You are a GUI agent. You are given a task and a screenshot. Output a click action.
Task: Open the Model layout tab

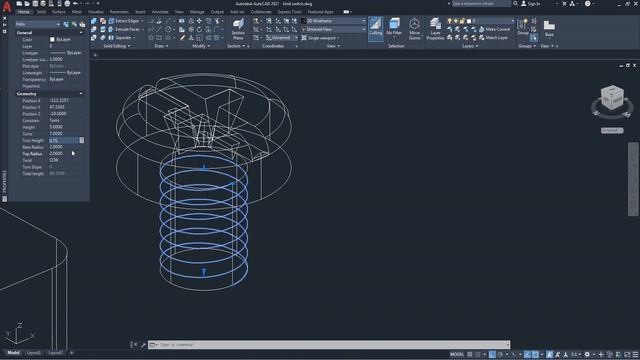[x=13, y=353]
